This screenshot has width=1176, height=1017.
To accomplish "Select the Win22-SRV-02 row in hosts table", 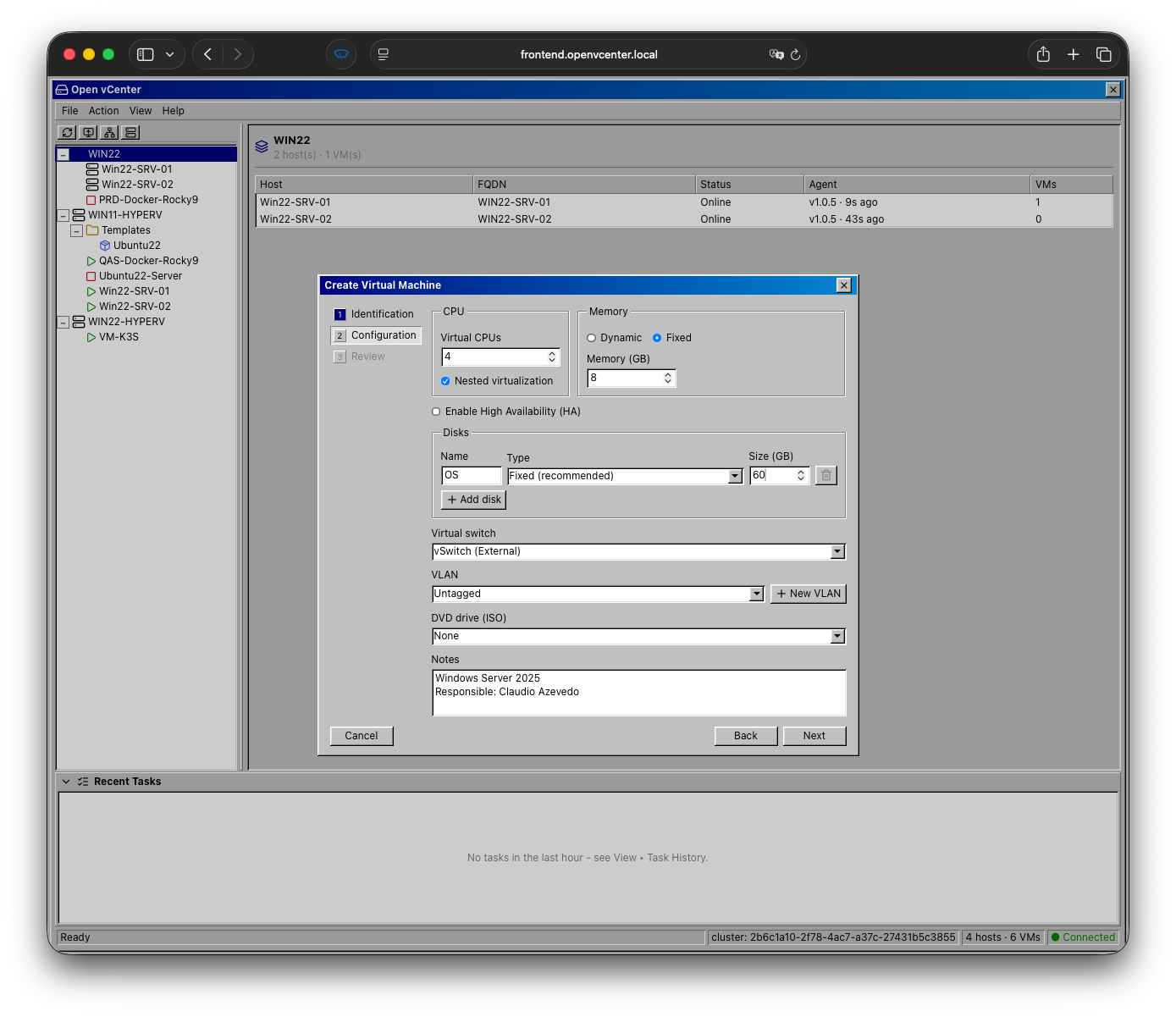I will (684, 219).
